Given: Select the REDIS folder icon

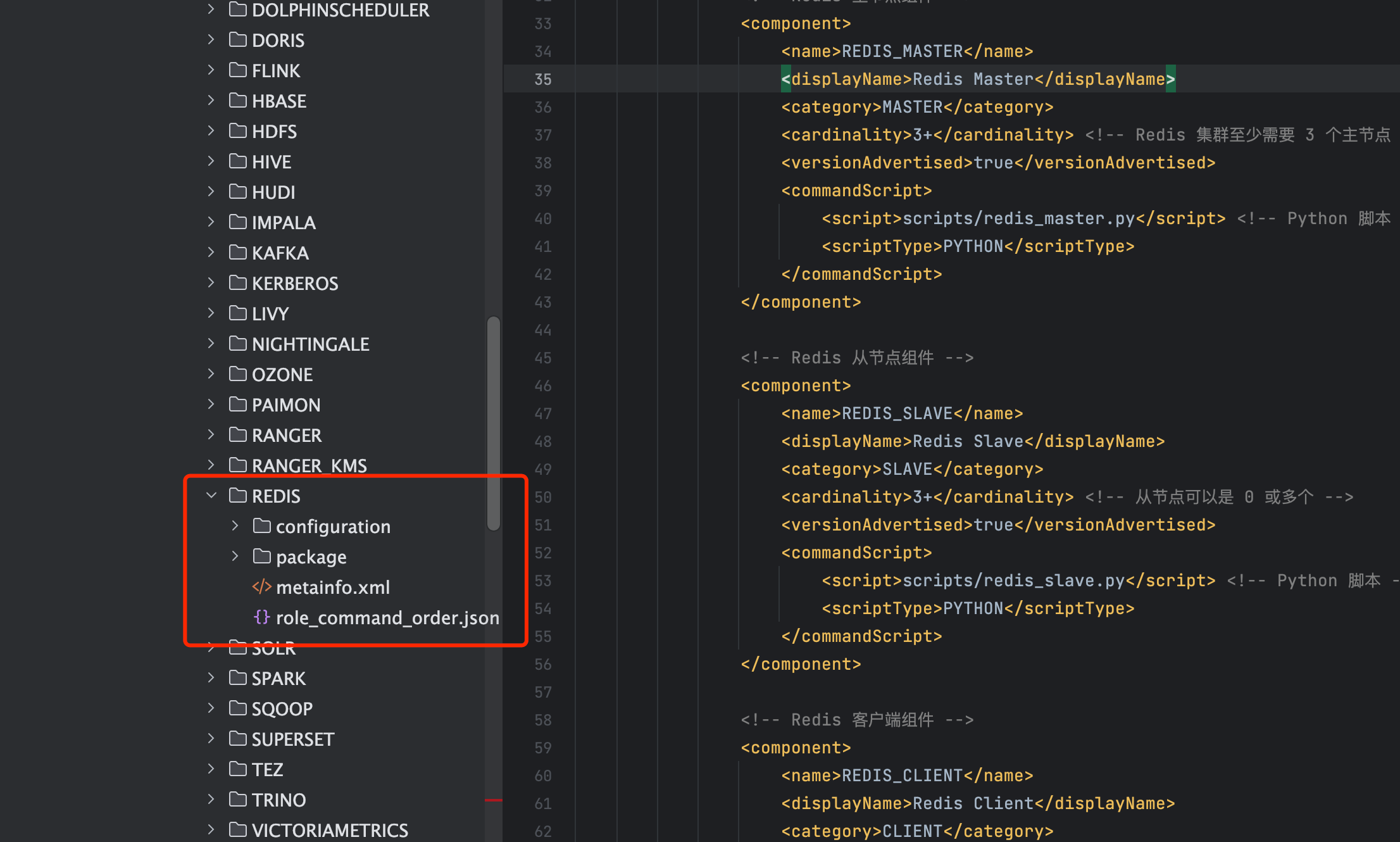Looking at the screenshot, I should pos(238,495).
